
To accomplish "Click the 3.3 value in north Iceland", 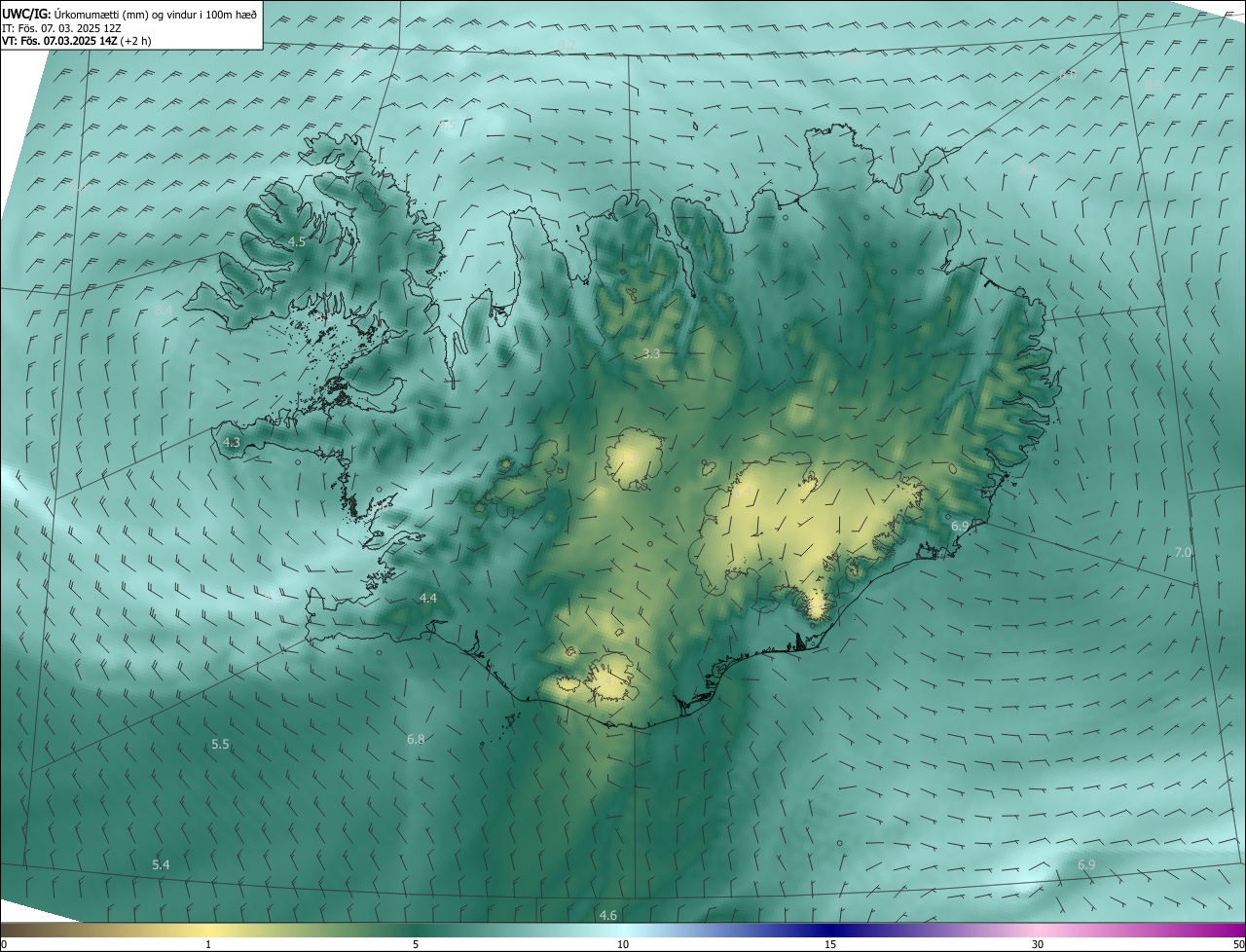I will [x=651, y=353].
